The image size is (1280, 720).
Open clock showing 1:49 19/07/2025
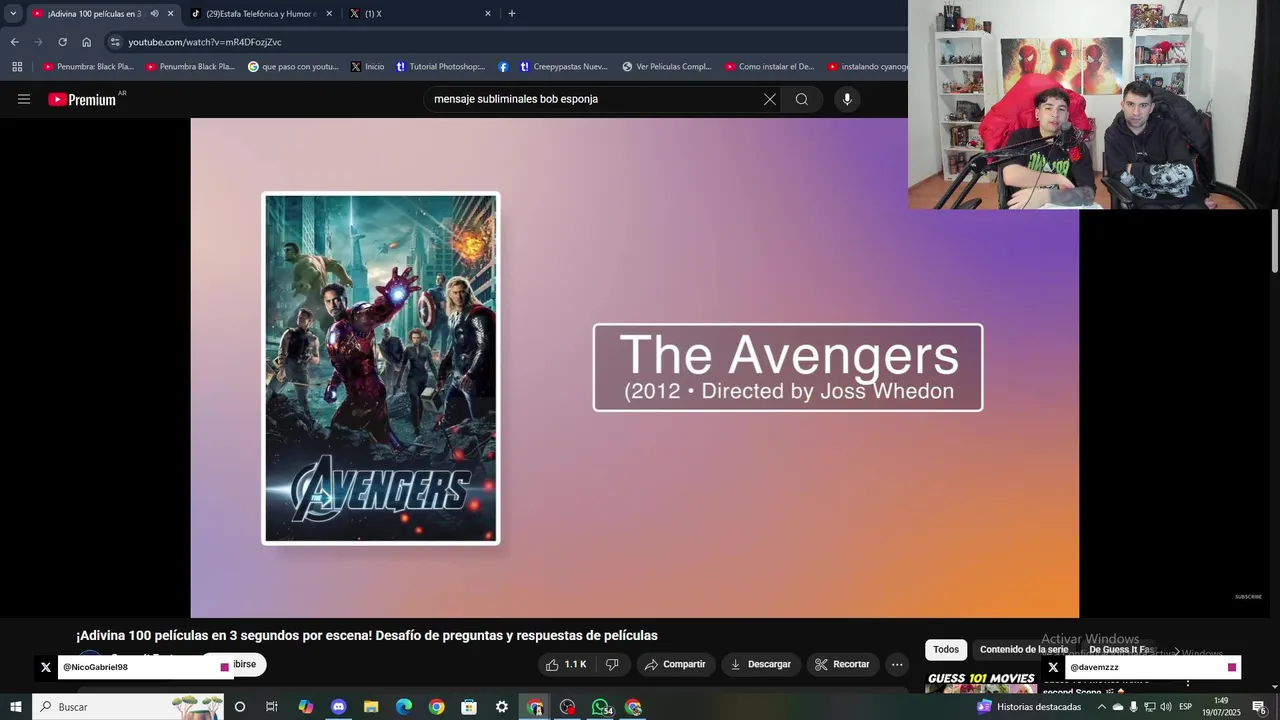[x=1221, y=707]
